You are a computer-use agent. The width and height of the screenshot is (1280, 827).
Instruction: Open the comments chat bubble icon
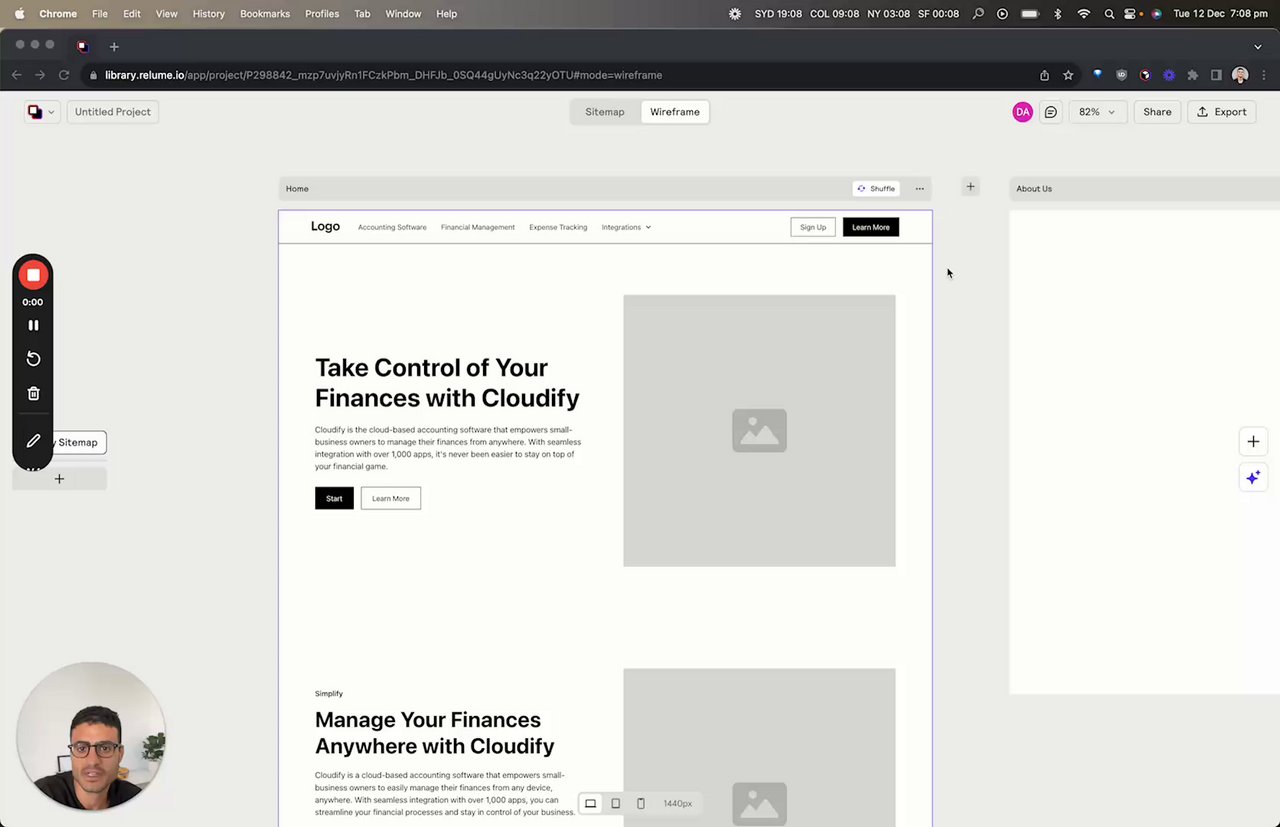[x=1050, y=112]
